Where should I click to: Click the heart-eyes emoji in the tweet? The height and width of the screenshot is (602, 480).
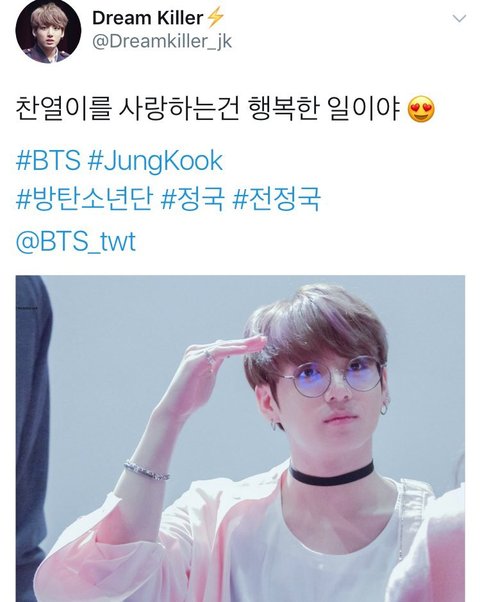pyautogui.click(x=421, y=109)
